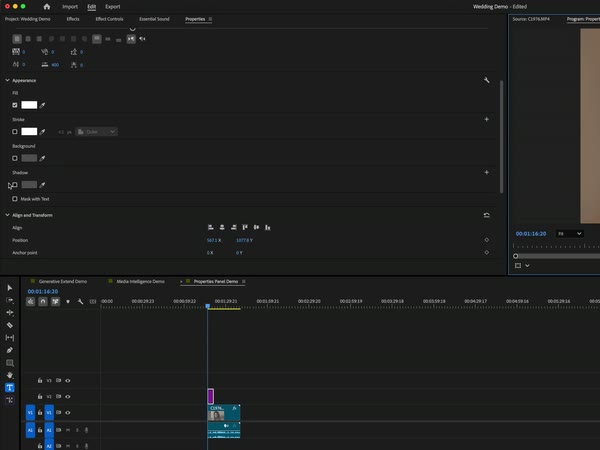Viewport: 600px width, 450px height.
Task: Enable the Shadow checkbox
Action: (x=15, y=185)
